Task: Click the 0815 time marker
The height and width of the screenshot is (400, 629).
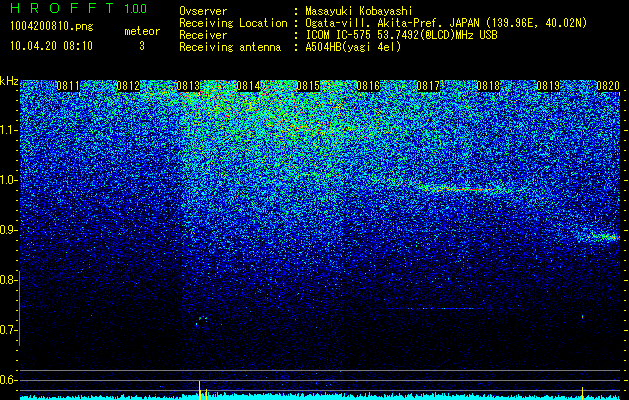Action: click(x=308, y=86)
